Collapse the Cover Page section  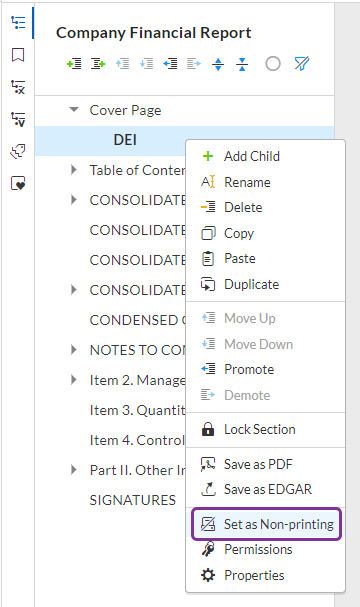tap(74, 110)
